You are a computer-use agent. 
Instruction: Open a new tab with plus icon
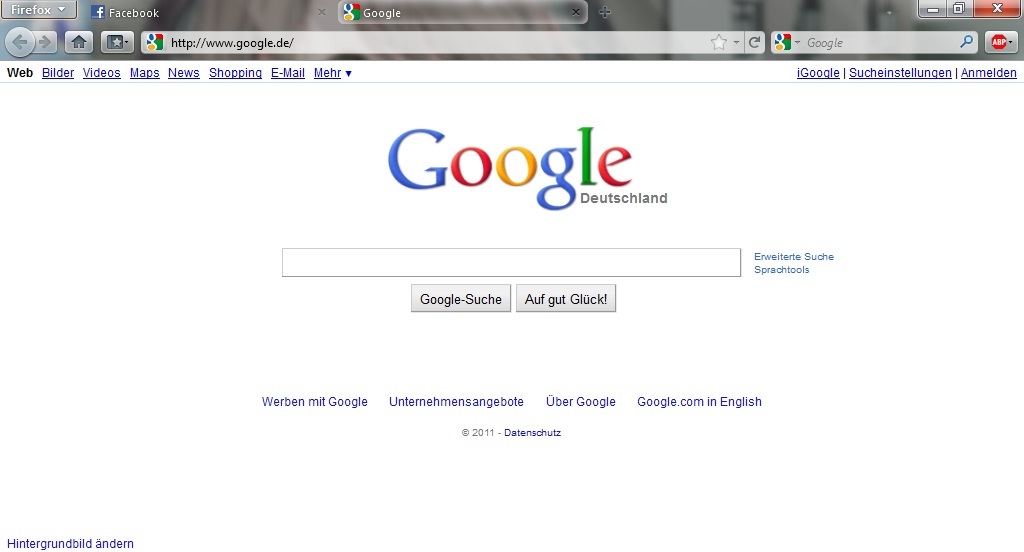(605, 12)
